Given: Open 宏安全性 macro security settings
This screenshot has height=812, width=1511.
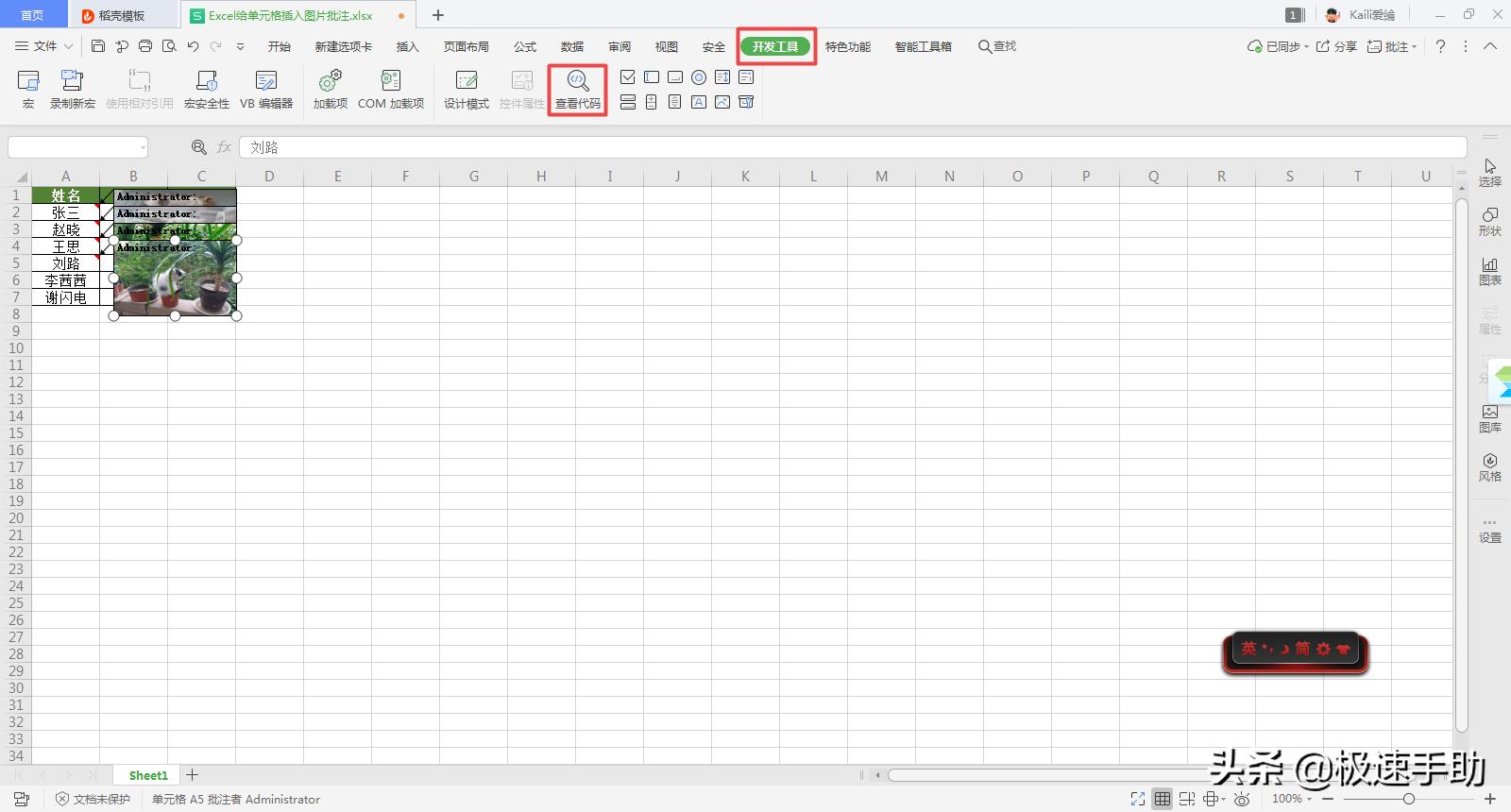Looking at the screenshot, I should (x=206, y=90).
